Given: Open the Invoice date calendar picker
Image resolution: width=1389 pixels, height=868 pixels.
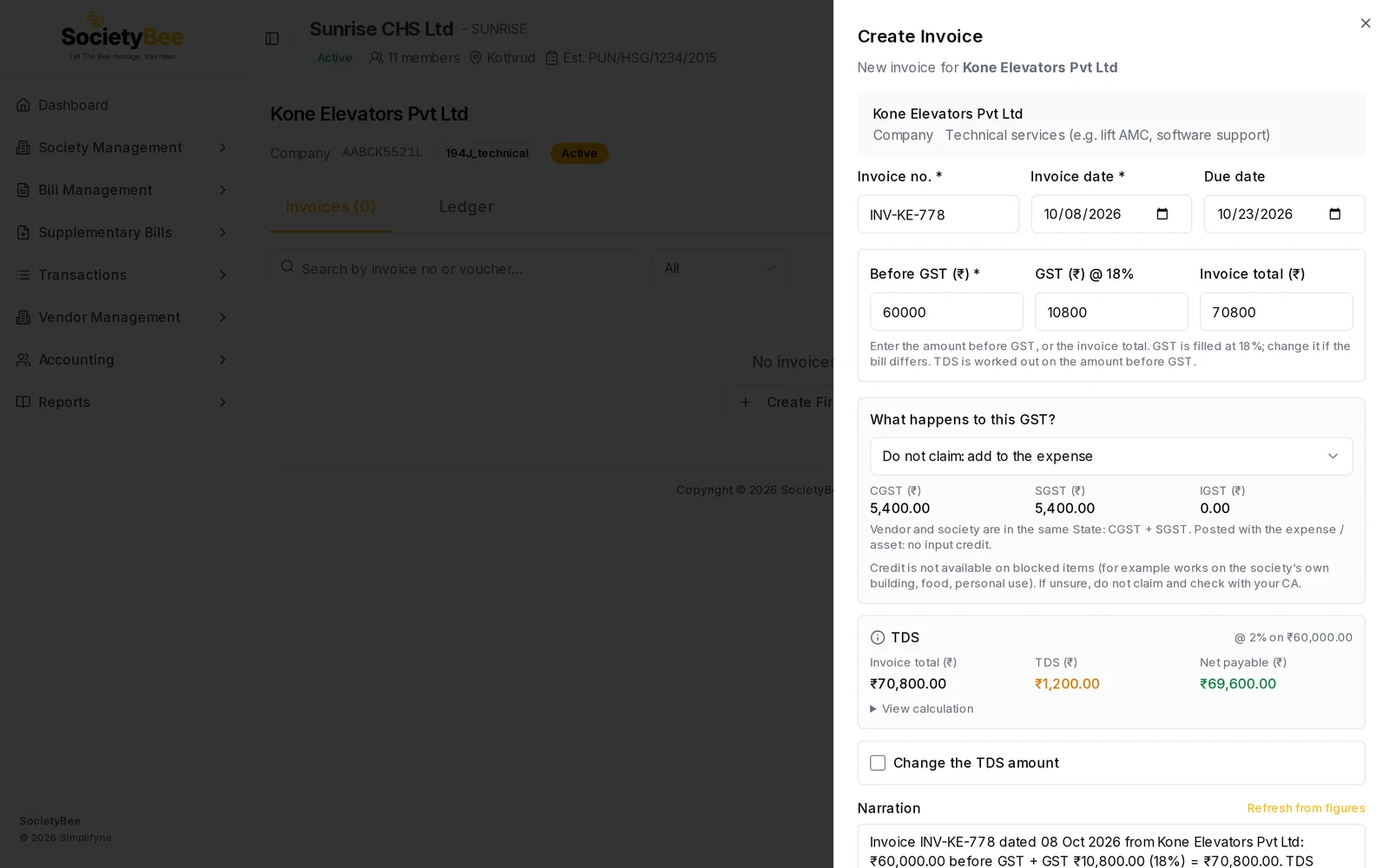Looking at the screenshot, I should pyautogui.click(x=1162, y=214).
